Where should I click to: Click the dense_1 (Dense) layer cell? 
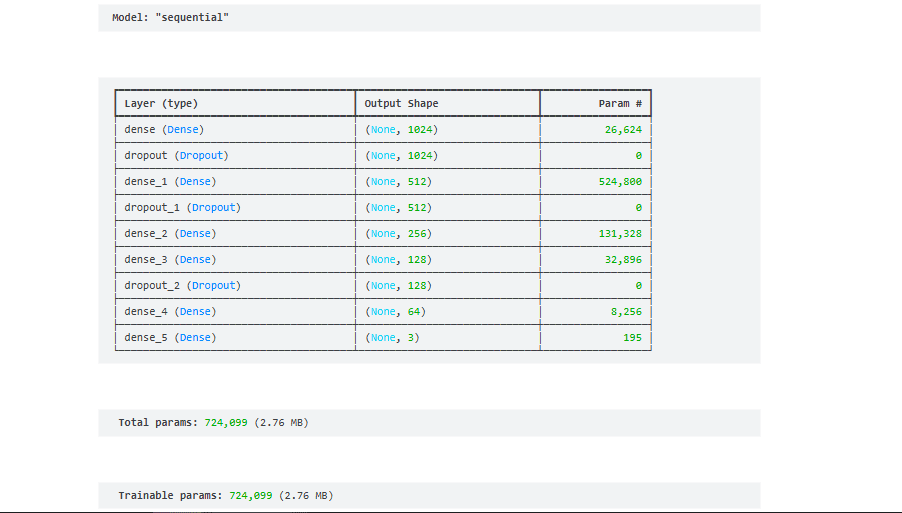point(170,181)
